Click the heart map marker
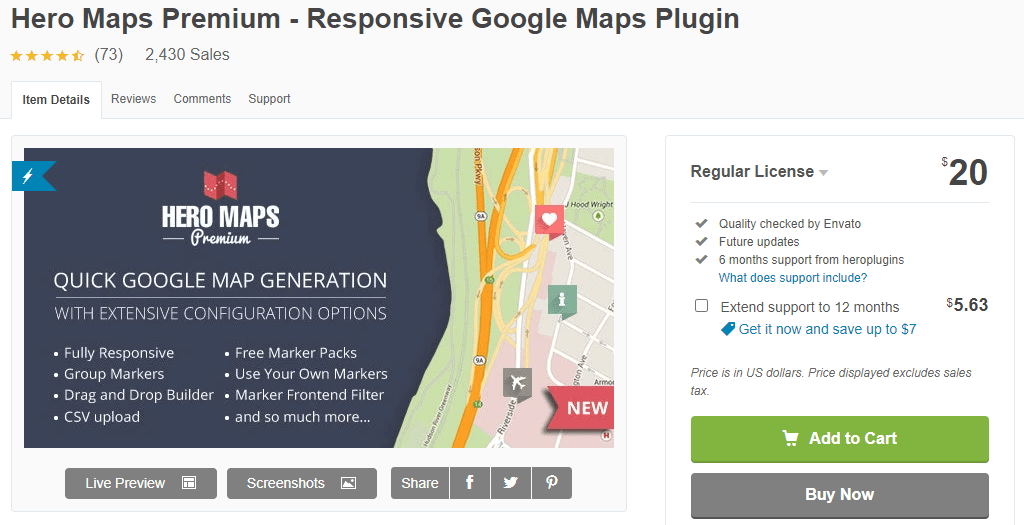The image size is (1024, 525). point(549,220)
